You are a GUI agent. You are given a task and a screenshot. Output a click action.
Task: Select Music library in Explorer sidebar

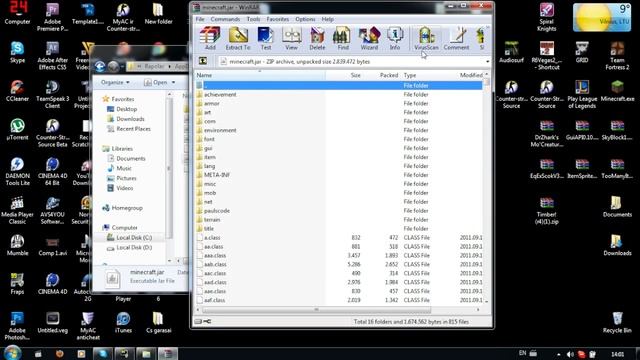click(x=120, y=168)
